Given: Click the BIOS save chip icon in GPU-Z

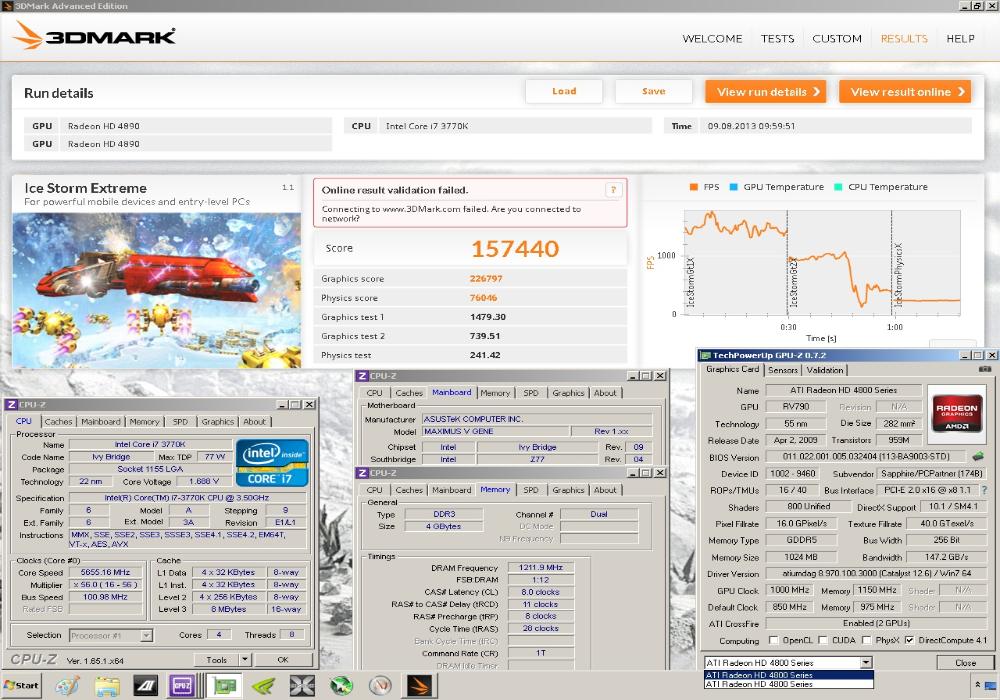Looking at the screenshot, I should (978, 456).
